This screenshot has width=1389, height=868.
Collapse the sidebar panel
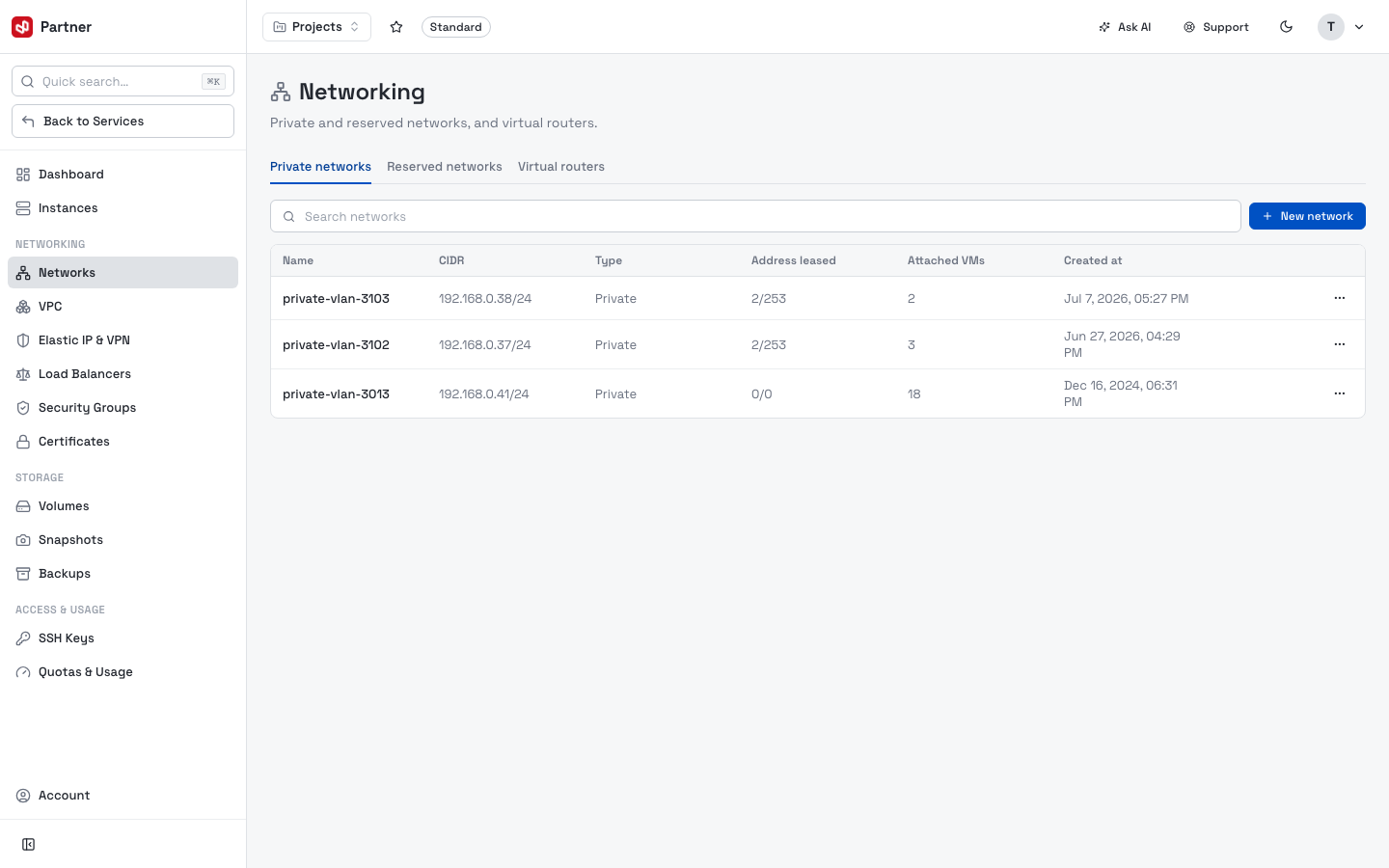click(29, 845)
